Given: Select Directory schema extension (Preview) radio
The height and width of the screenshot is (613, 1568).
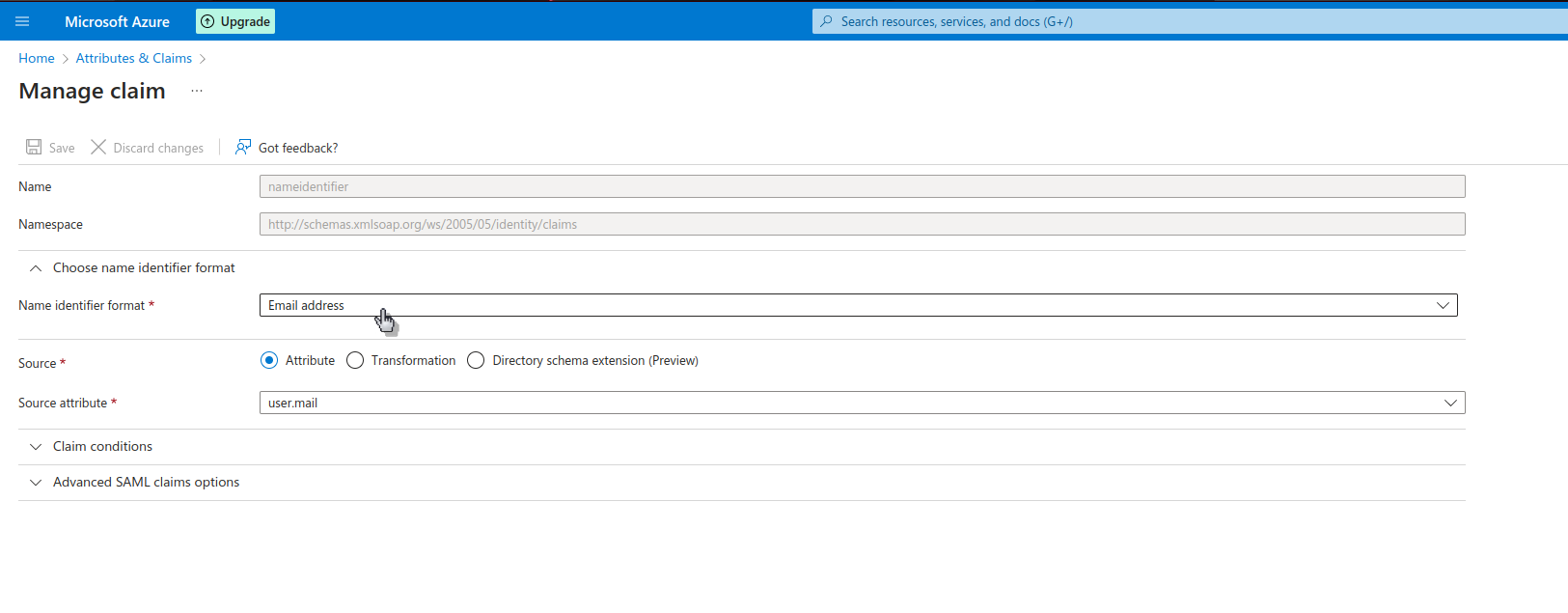Looking at the screenshot, I should (476, 360).
